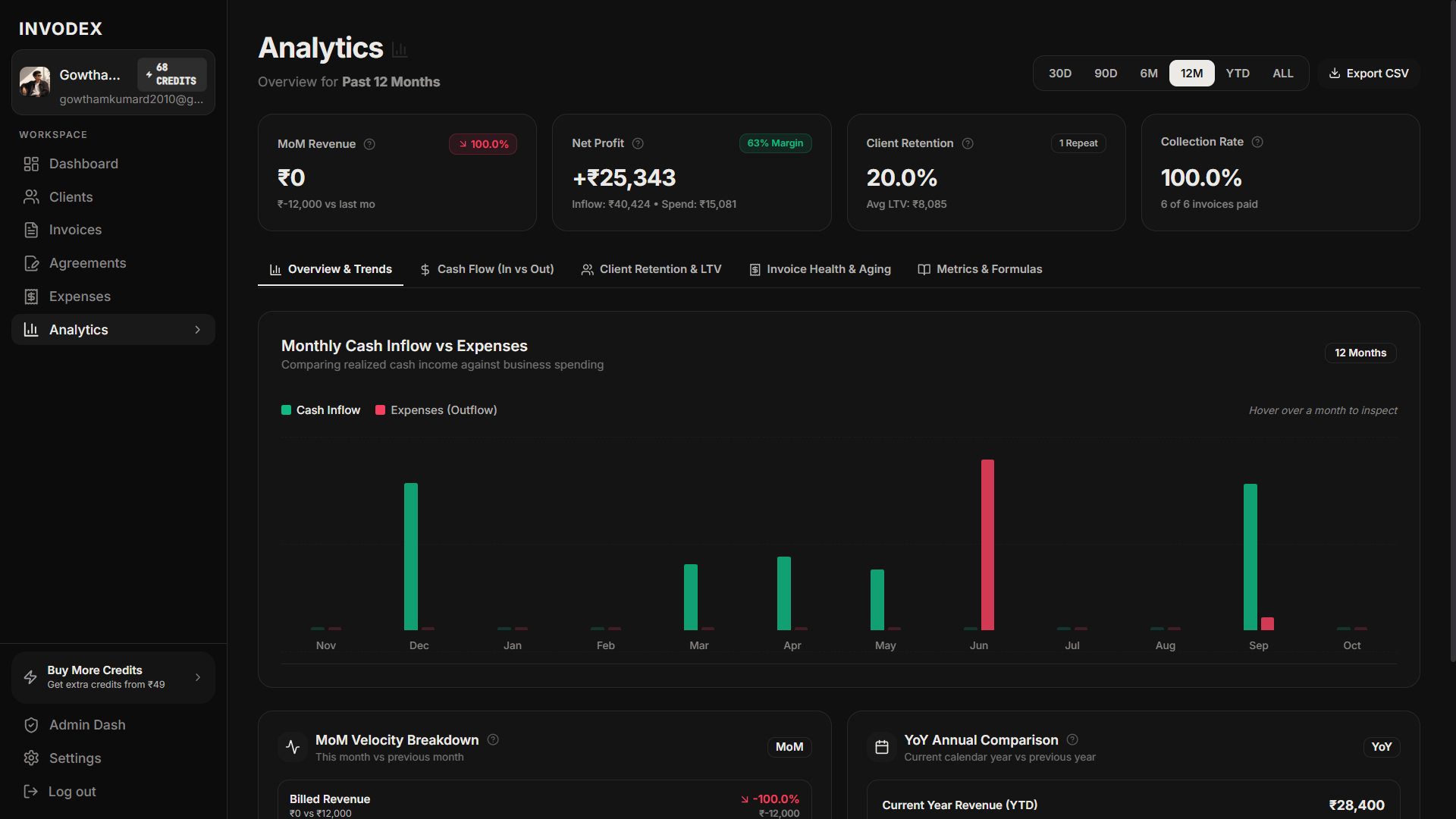Open Dashboard from the sidebar
The width and height of the screenshot is (1456, 819).
[x=113, y=164]
